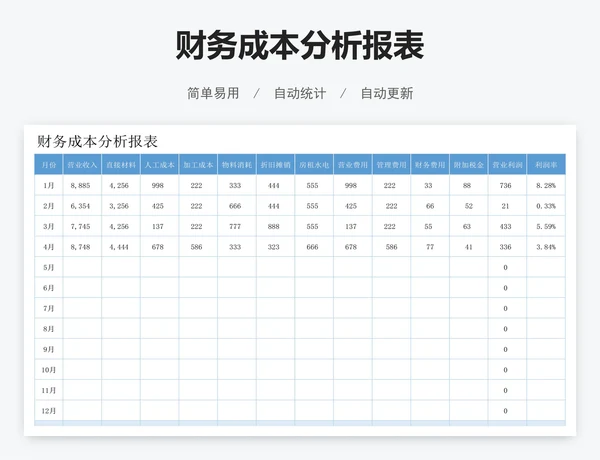The height and width of the screenshot is (460, 600).
Task: Select the 月份 column header
Action: tap(49, 165)
